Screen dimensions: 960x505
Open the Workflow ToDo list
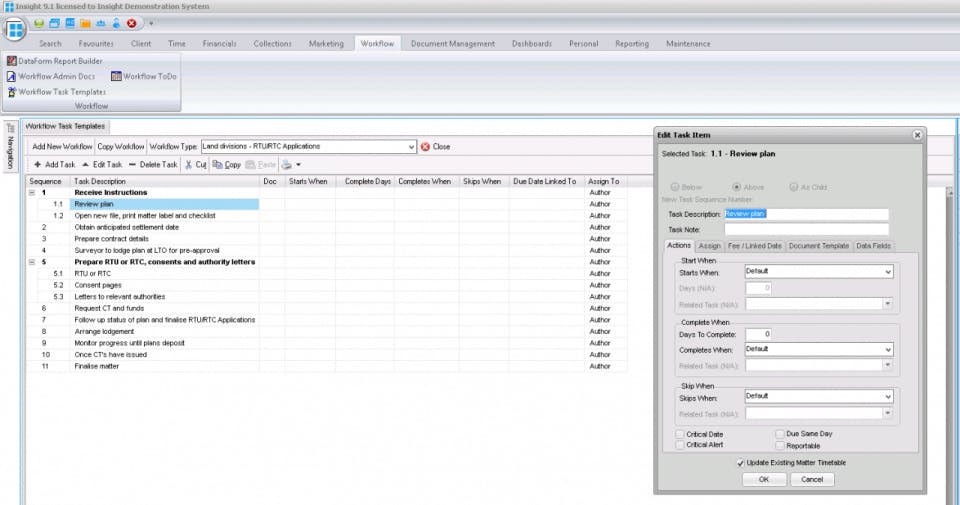point(144,77)
